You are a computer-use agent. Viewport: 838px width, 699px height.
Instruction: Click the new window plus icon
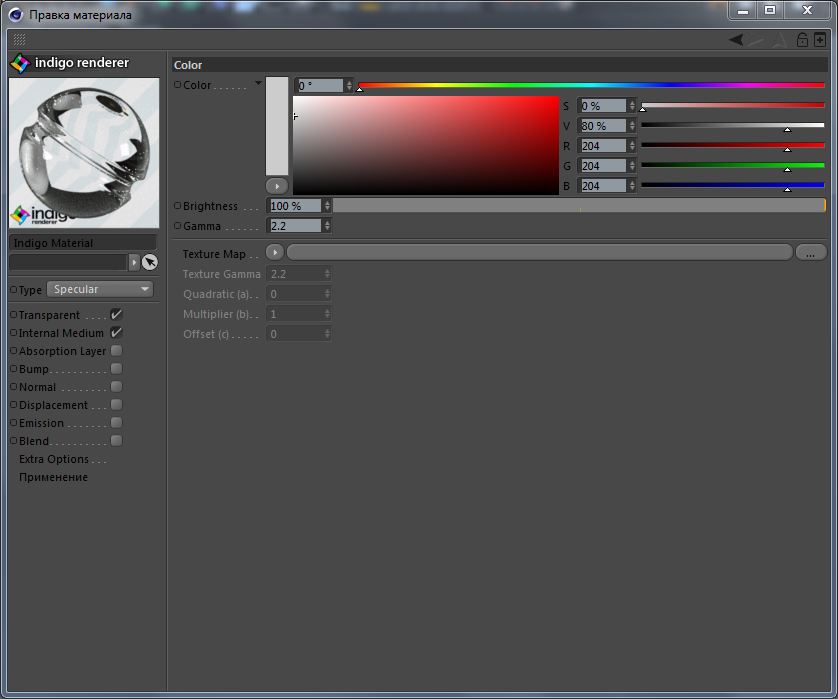tap(820, 40)
